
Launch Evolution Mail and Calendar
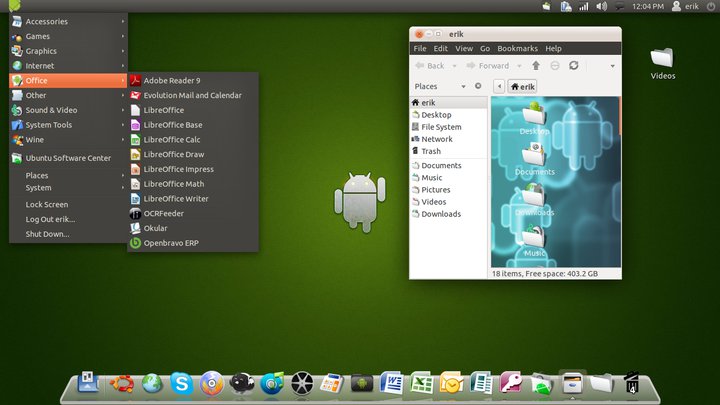[x=193, y=95]
